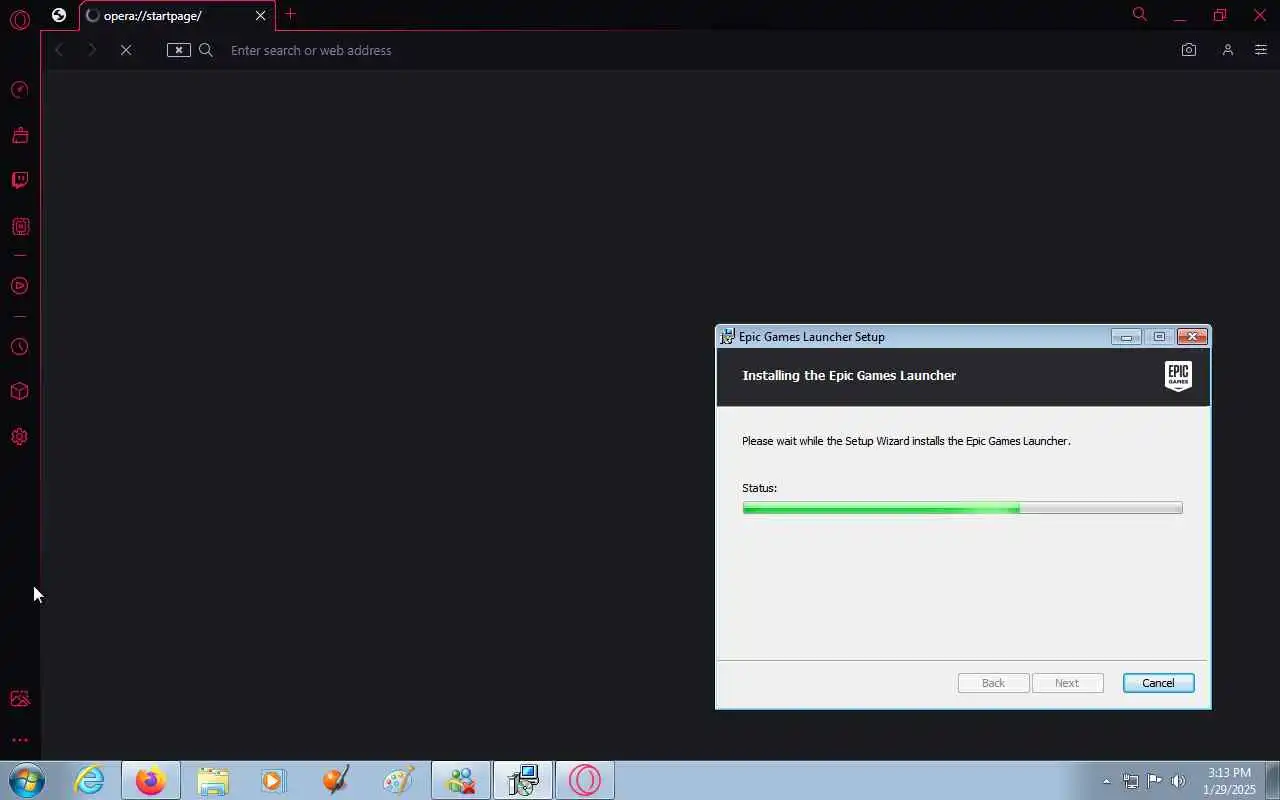
Task: Show hidden tray icons arrow
Action: pyautogui.click(x=1106, y=781)
